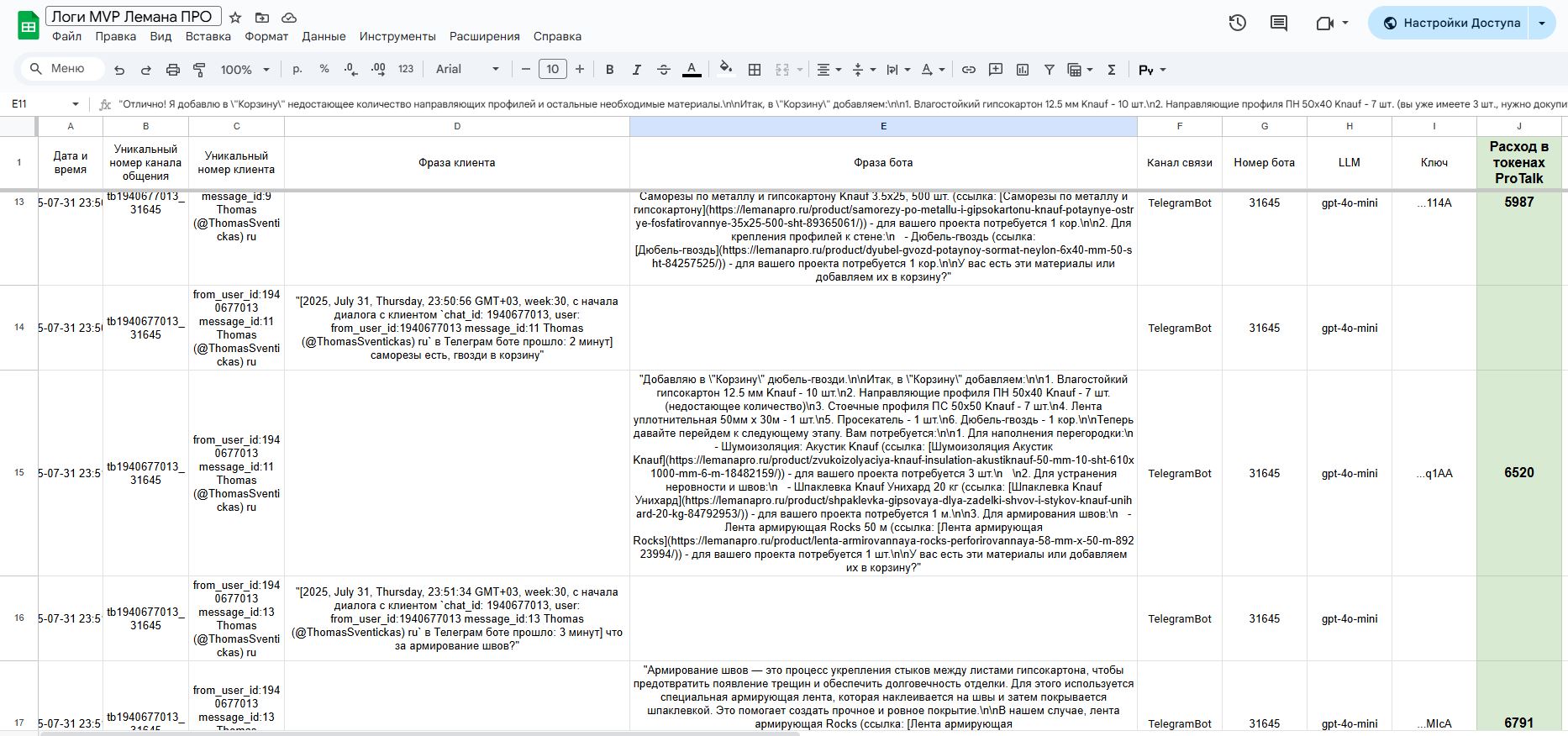Open the functions sigma menu

[x=1112, y=69]
